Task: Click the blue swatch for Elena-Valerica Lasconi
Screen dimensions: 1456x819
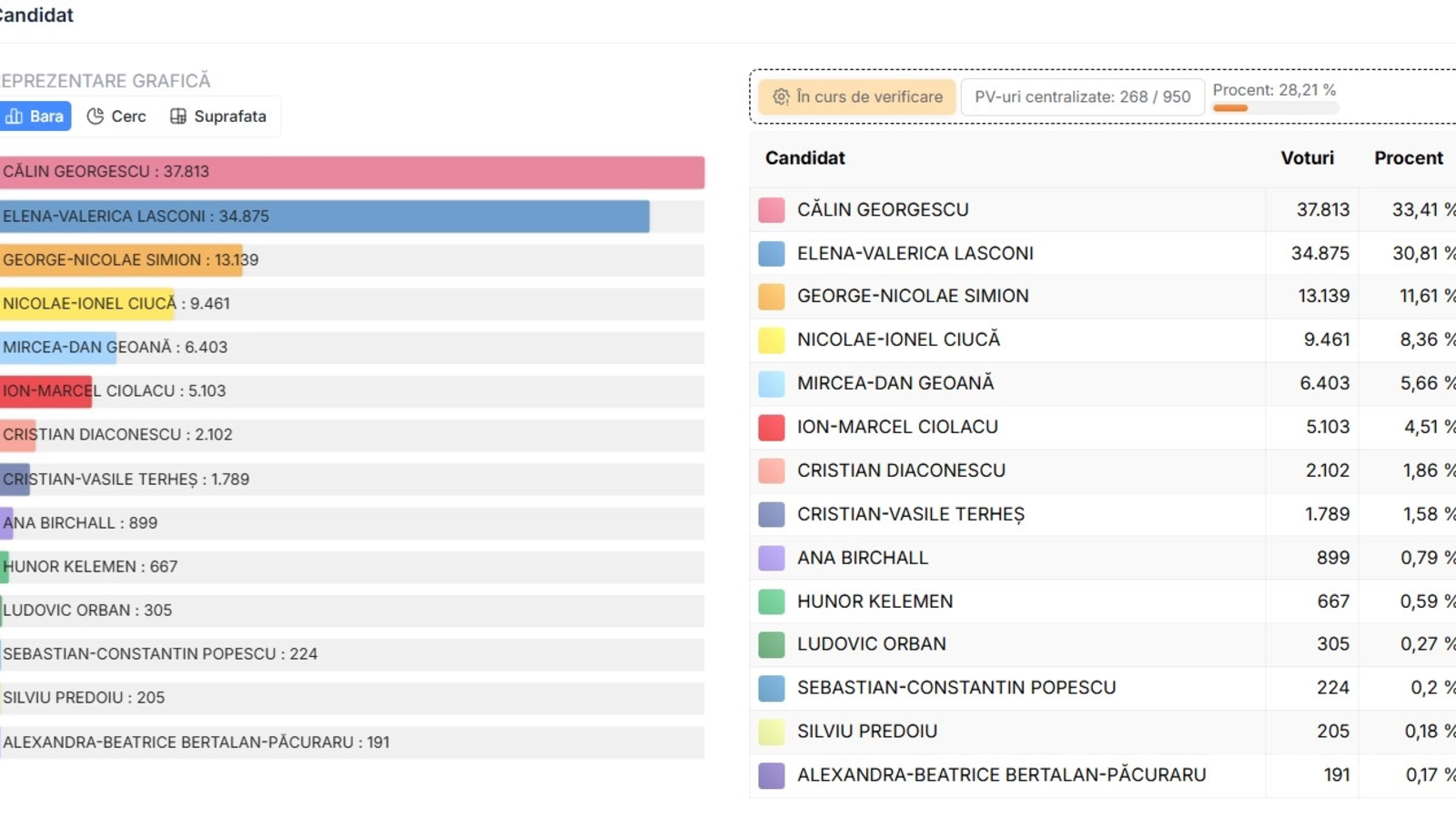Action: click(772, 254)
